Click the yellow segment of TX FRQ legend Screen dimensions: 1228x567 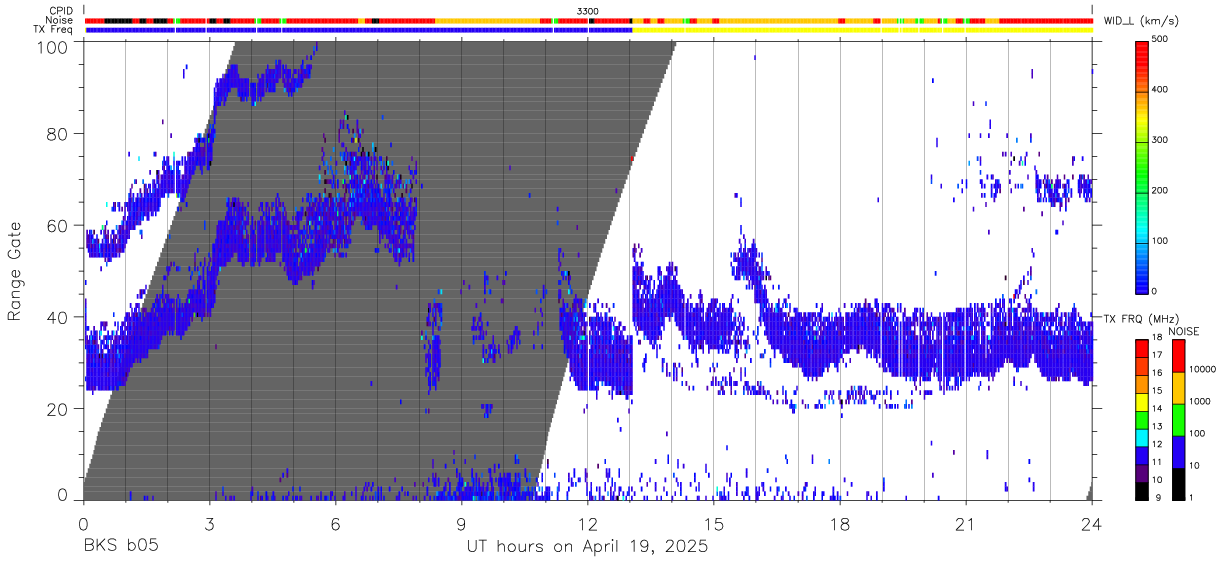coord(1142,404)
